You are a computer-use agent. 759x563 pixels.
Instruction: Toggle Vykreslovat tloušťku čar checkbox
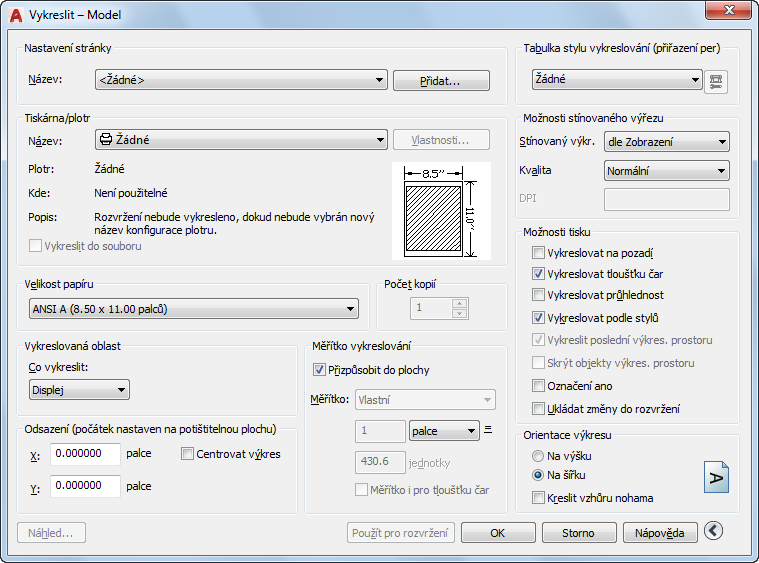[538, 274]
